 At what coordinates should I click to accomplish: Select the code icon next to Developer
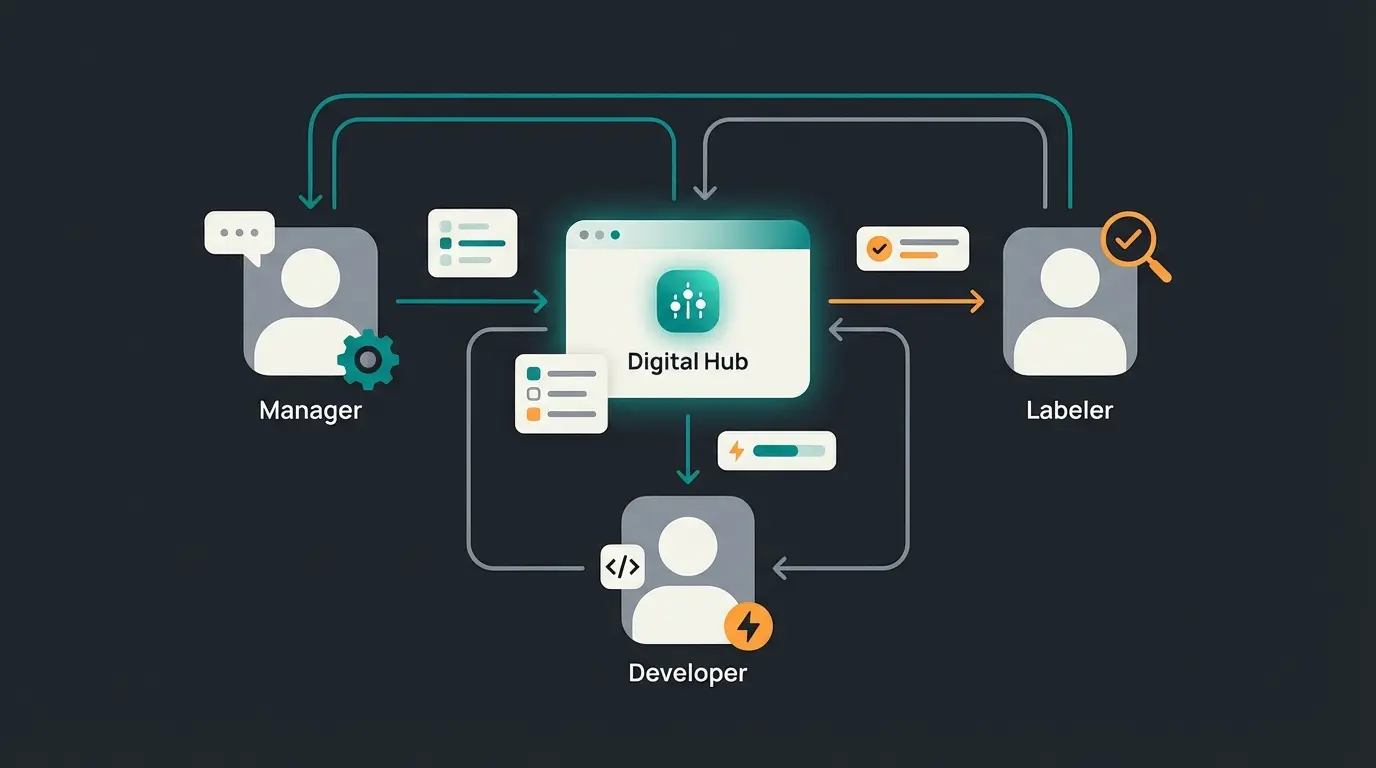click(622, 566)
